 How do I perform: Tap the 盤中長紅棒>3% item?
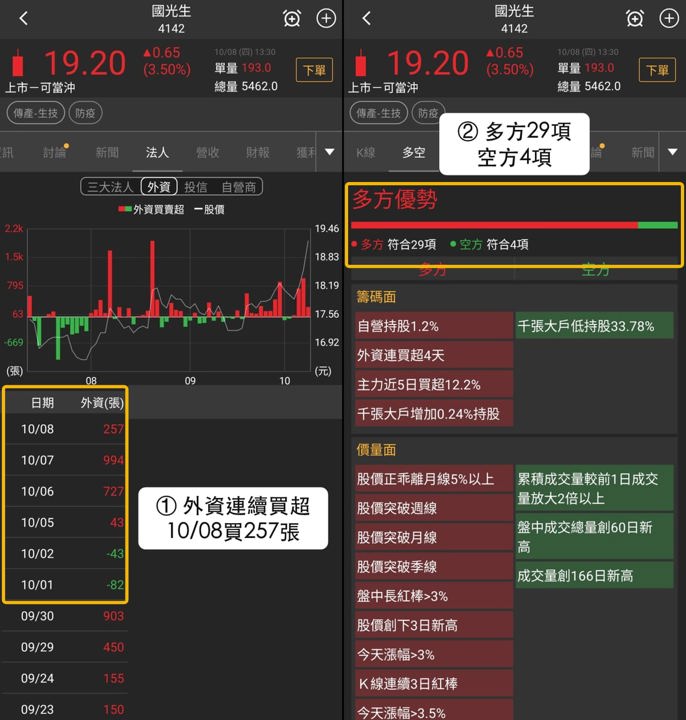[434, 596]
